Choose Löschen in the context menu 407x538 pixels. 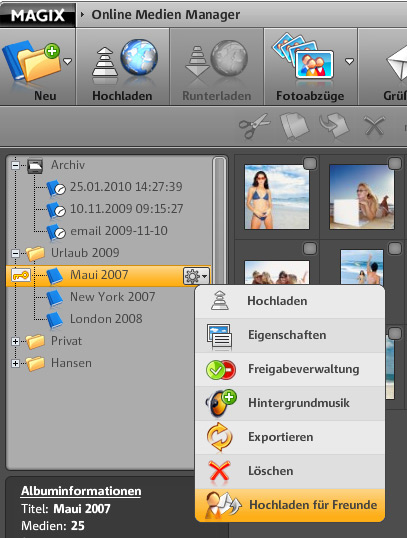point(290,471)
